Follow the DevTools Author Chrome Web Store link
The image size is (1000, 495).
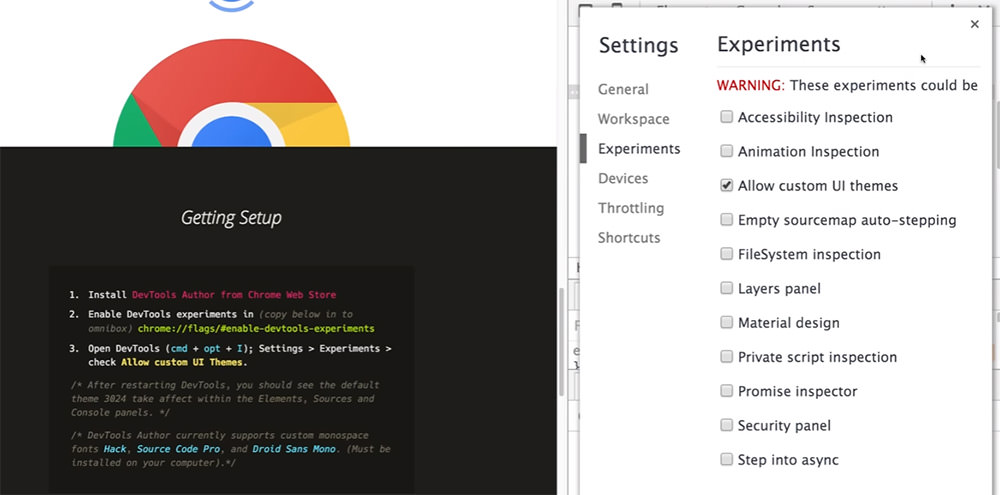(233, 295)
